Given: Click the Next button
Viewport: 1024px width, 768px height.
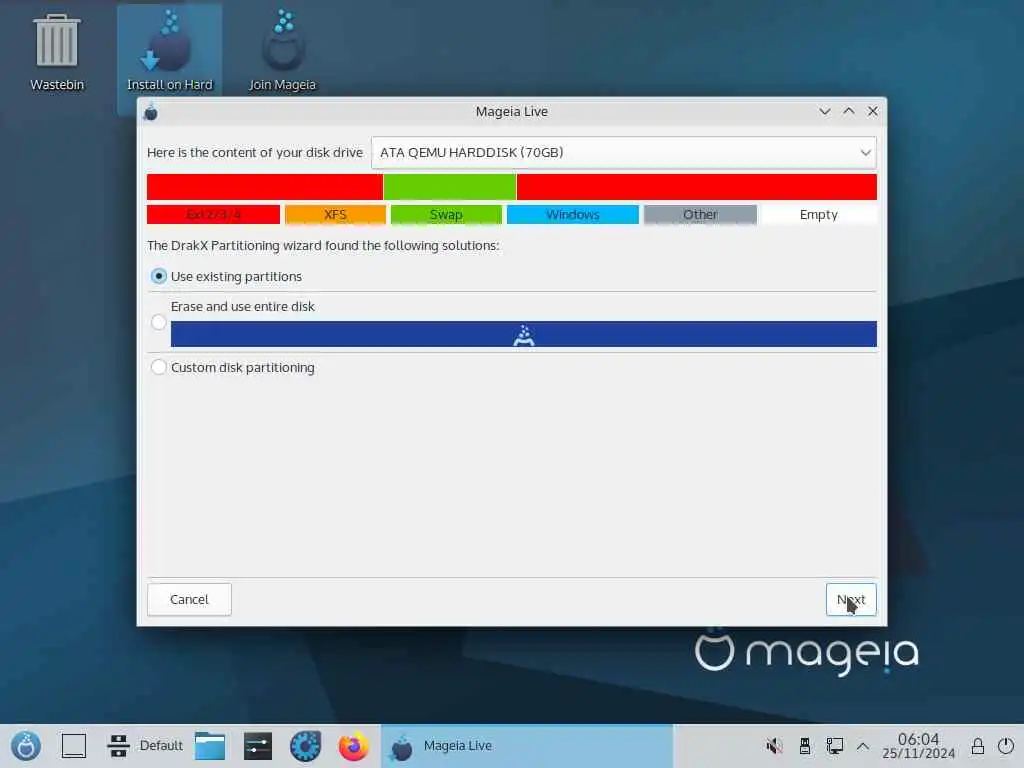Looking at the screenshot, I should pyautogui.click(x=851, y=600).
